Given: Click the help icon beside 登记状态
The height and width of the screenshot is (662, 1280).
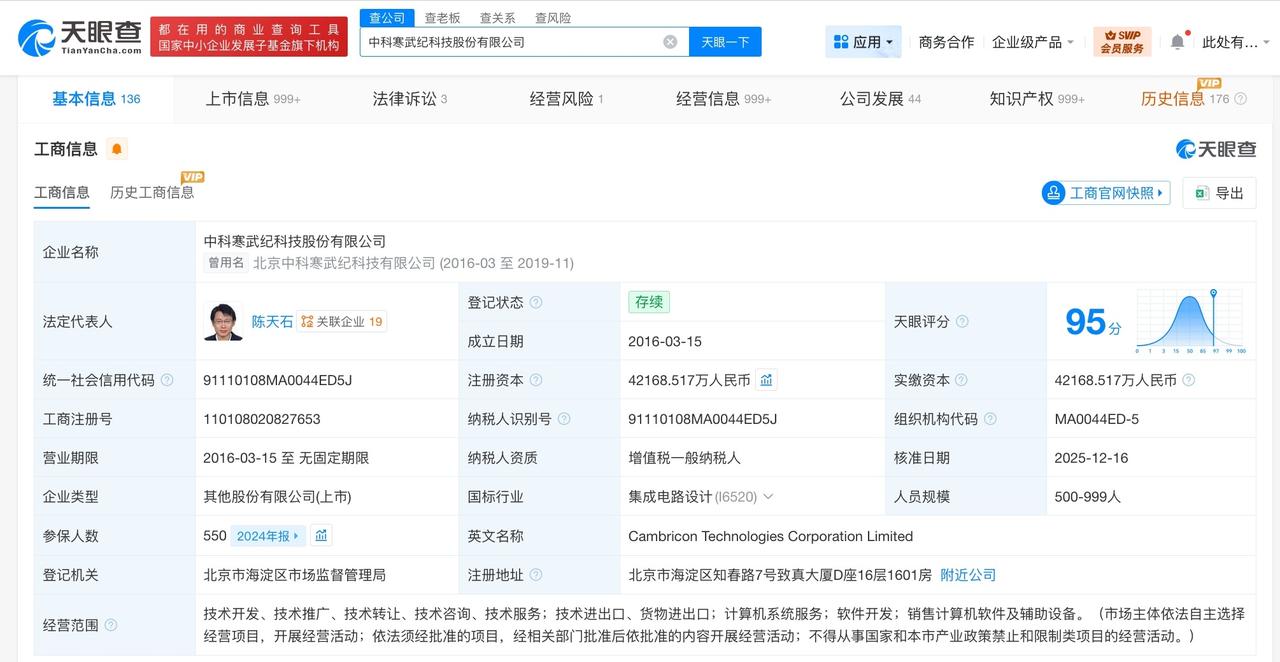Looking at the screenshot, I should pos(537,302).
